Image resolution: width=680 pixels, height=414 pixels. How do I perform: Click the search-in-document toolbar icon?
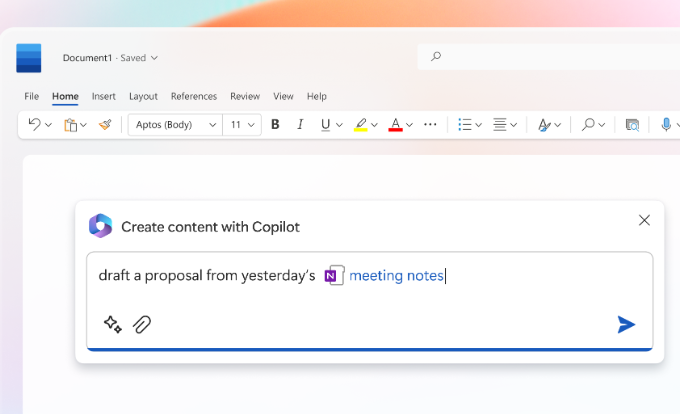632,125
